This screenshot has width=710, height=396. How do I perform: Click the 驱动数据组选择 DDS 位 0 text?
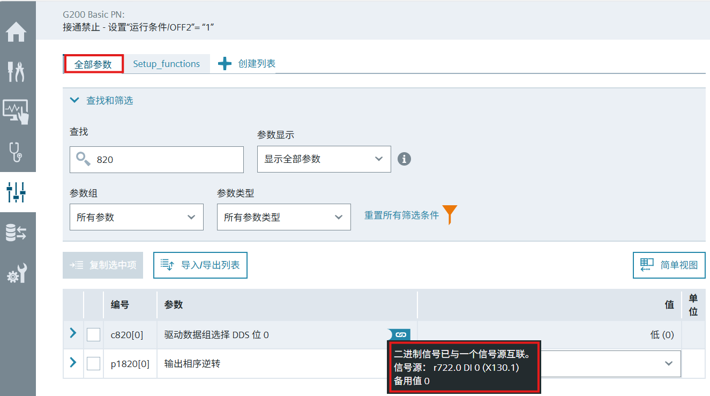point(216,335)
